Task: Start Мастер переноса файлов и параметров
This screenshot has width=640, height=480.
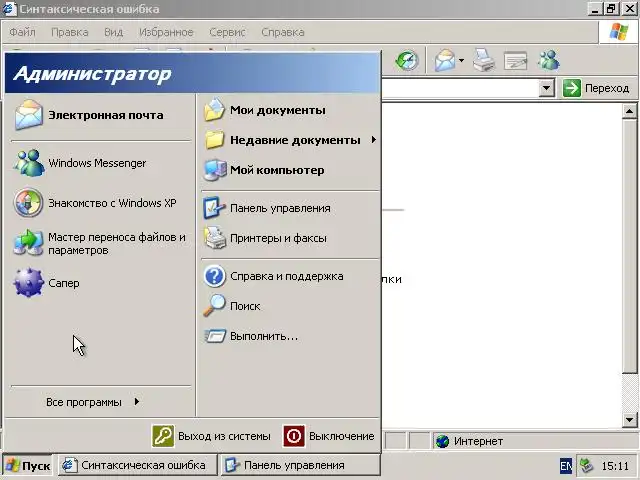Action: click(x=100, y=243)
